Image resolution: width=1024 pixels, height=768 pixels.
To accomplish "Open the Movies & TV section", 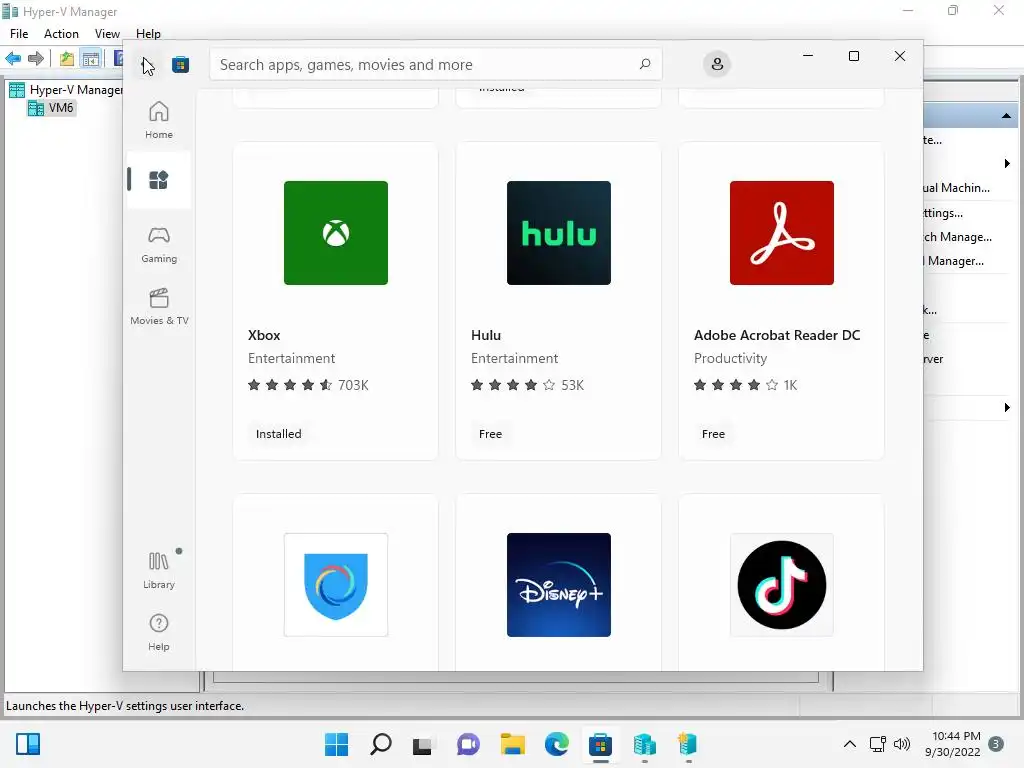I will pyautogui.click(x=159, y=306).
